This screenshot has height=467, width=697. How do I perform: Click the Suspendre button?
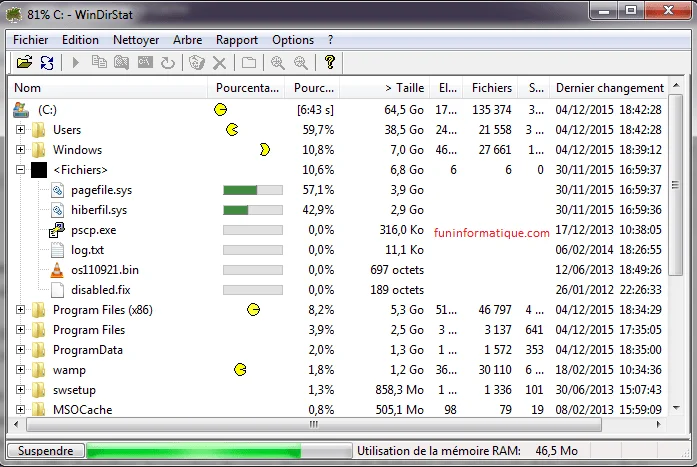click(x=46, y=451)
